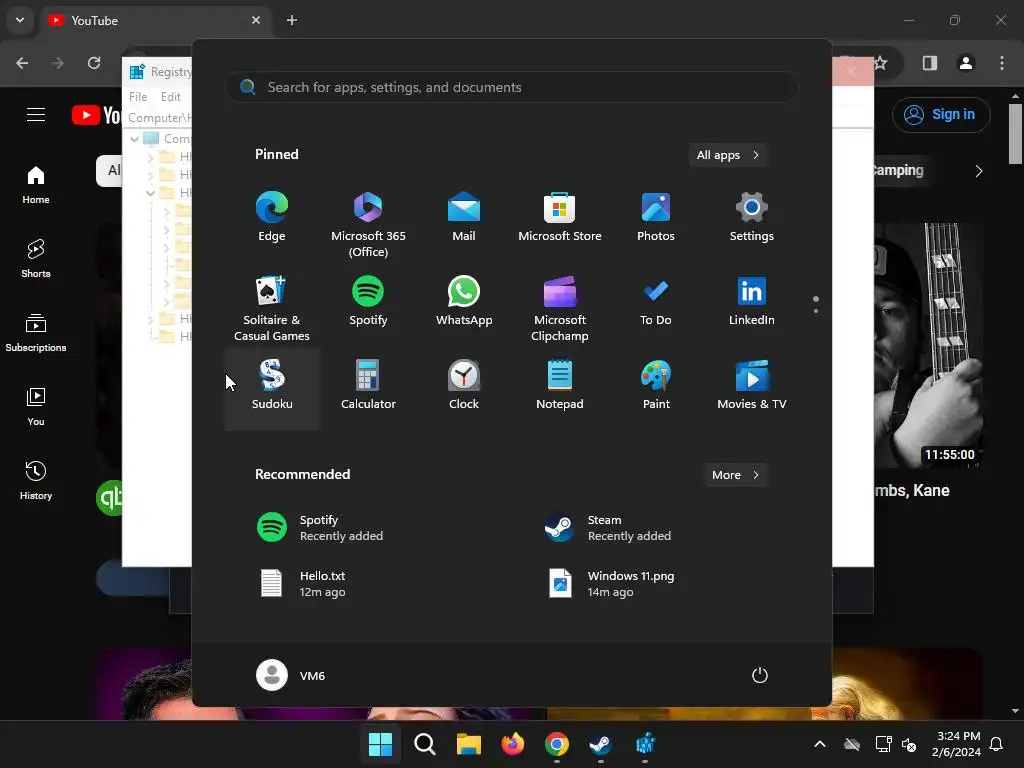Viewport: 1024px width, 768px height.
Task: Collapse Computer node in Registry tree
Action: tap(135, 138)
